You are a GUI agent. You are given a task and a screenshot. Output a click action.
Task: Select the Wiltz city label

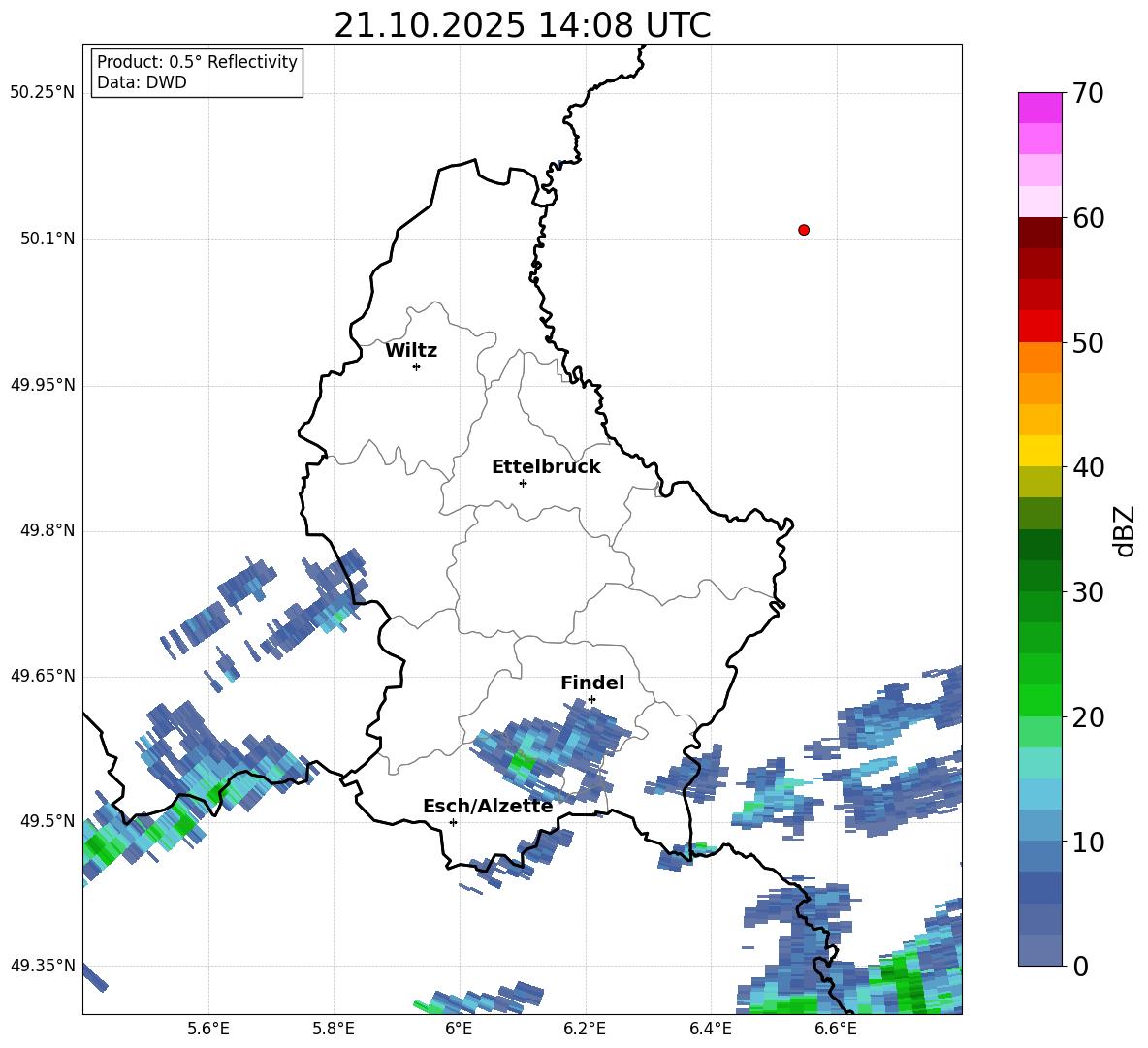(411, 351)
